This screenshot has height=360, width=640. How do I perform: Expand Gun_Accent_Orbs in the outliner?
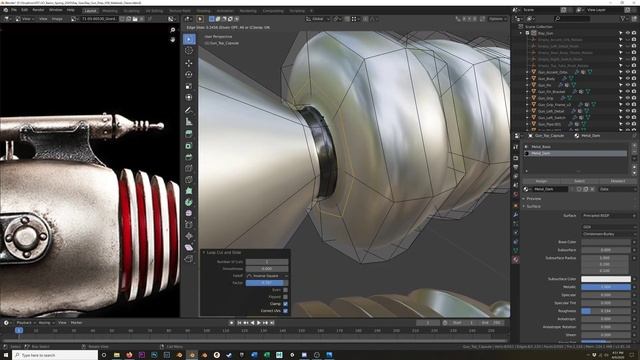527,72
